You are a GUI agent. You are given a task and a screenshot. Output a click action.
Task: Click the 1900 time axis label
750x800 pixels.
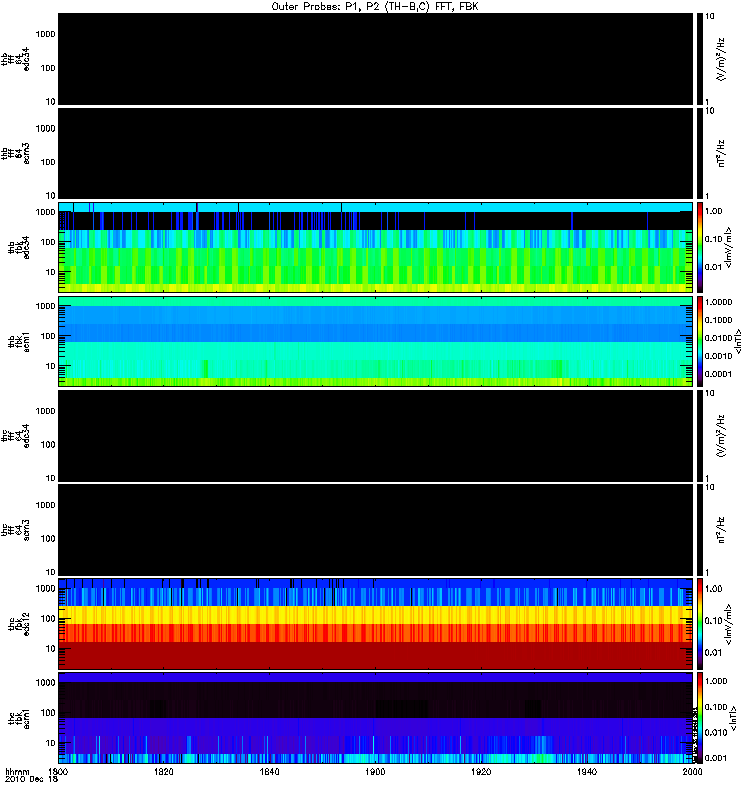pyautogui.click(x=375, y=772)
